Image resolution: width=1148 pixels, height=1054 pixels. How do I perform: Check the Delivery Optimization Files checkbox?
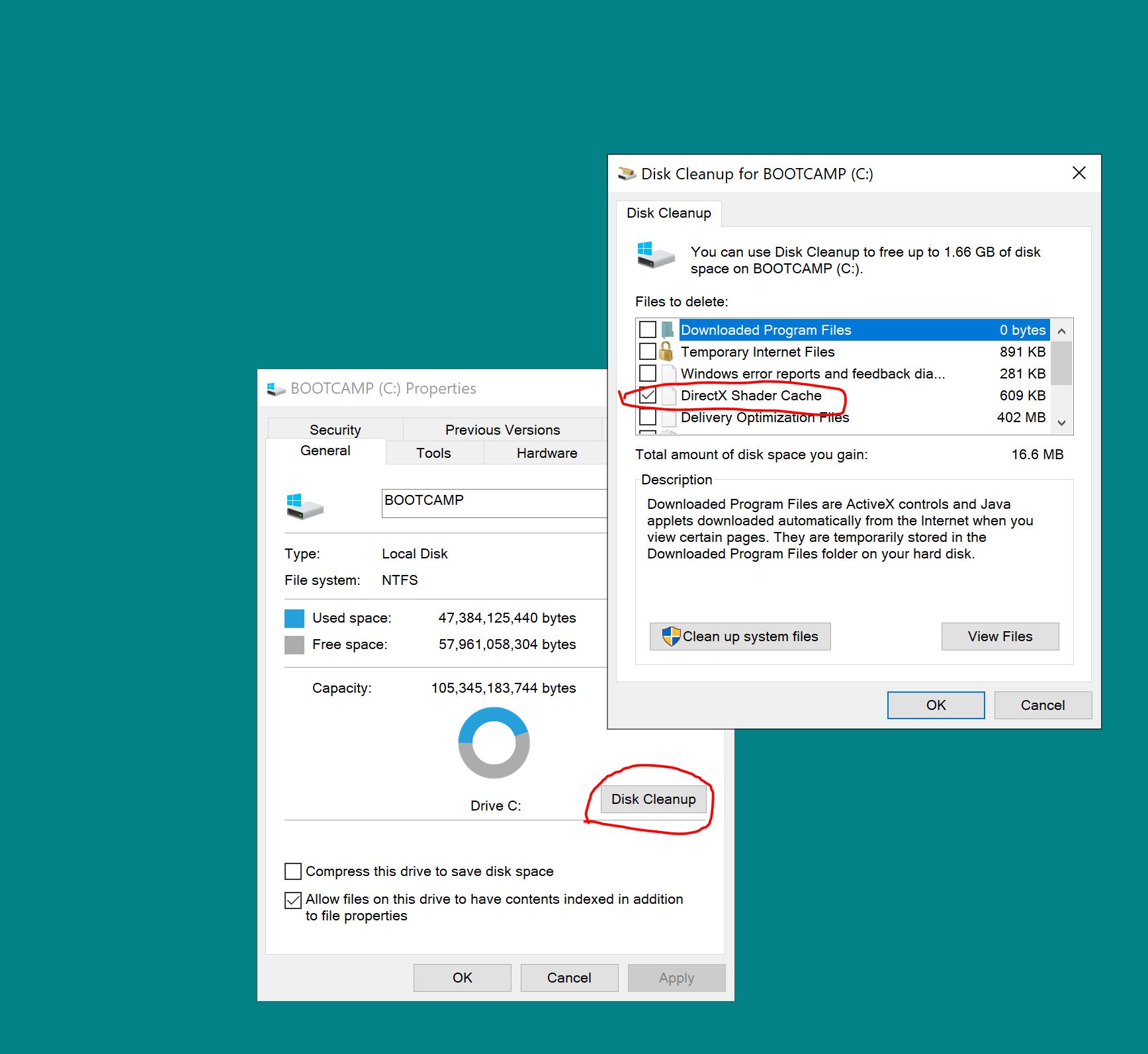[648, 417]
